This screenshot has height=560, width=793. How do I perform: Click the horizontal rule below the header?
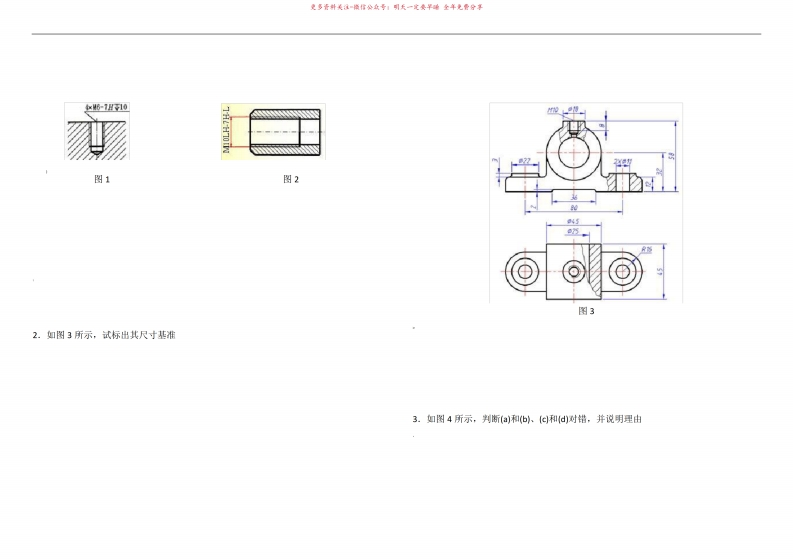pyautogui.click(x=397, y=34)
